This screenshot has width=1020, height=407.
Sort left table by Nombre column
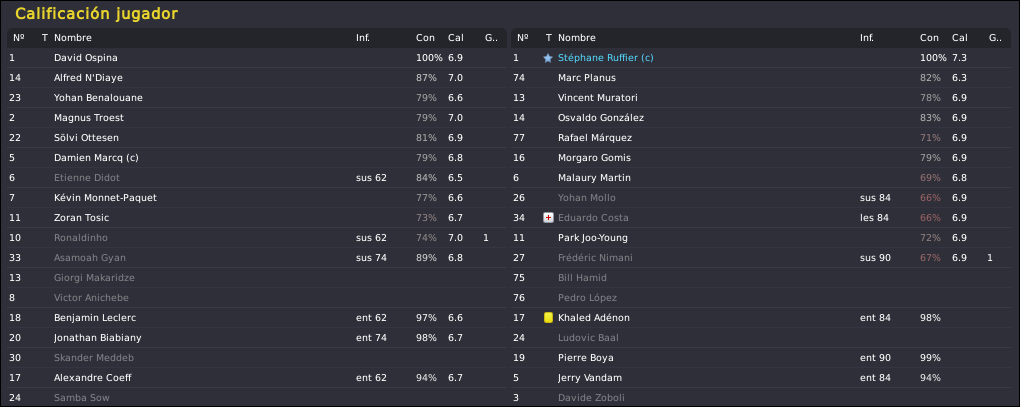73,38
